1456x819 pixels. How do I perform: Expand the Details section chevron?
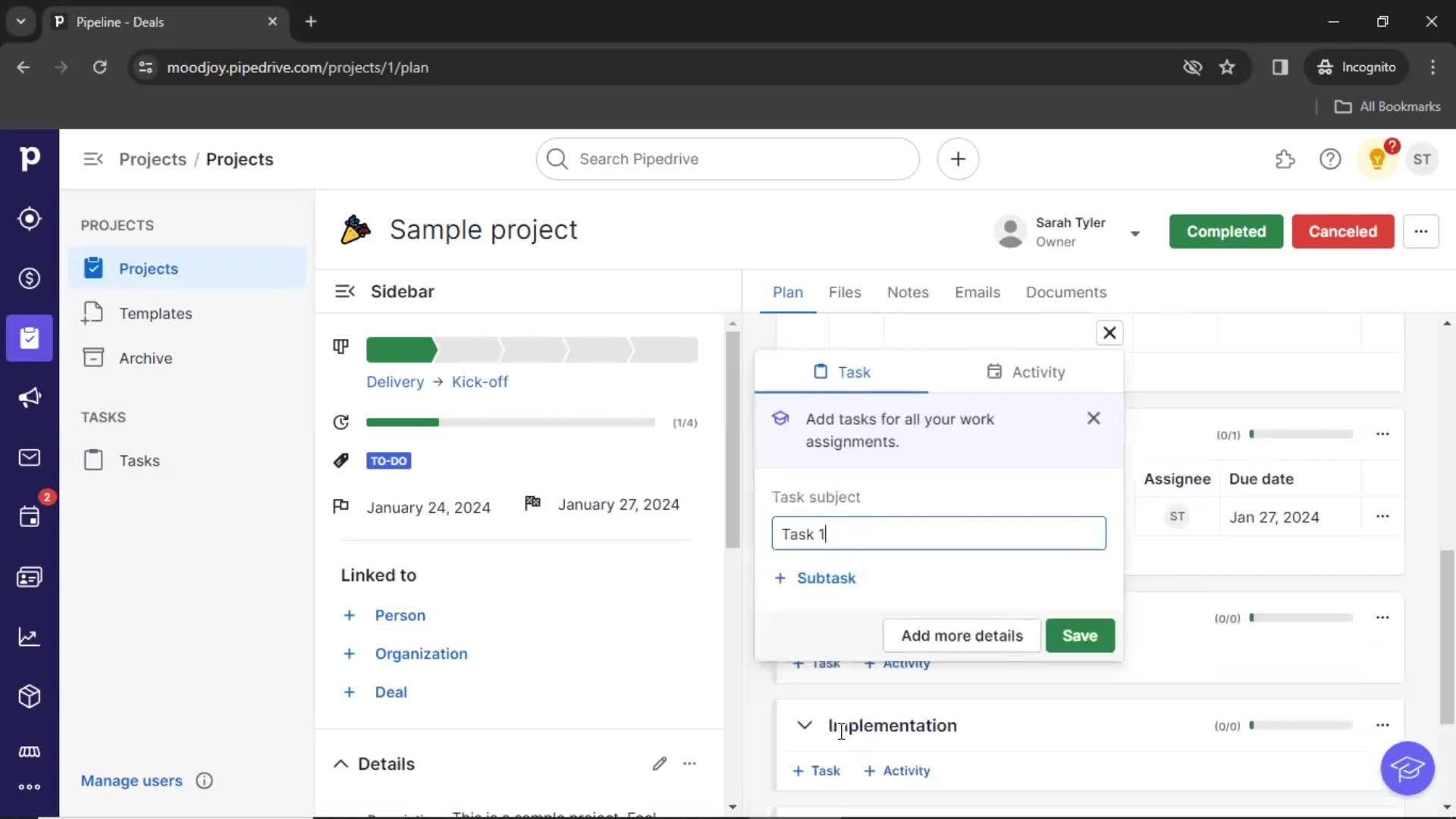[340, 763]
